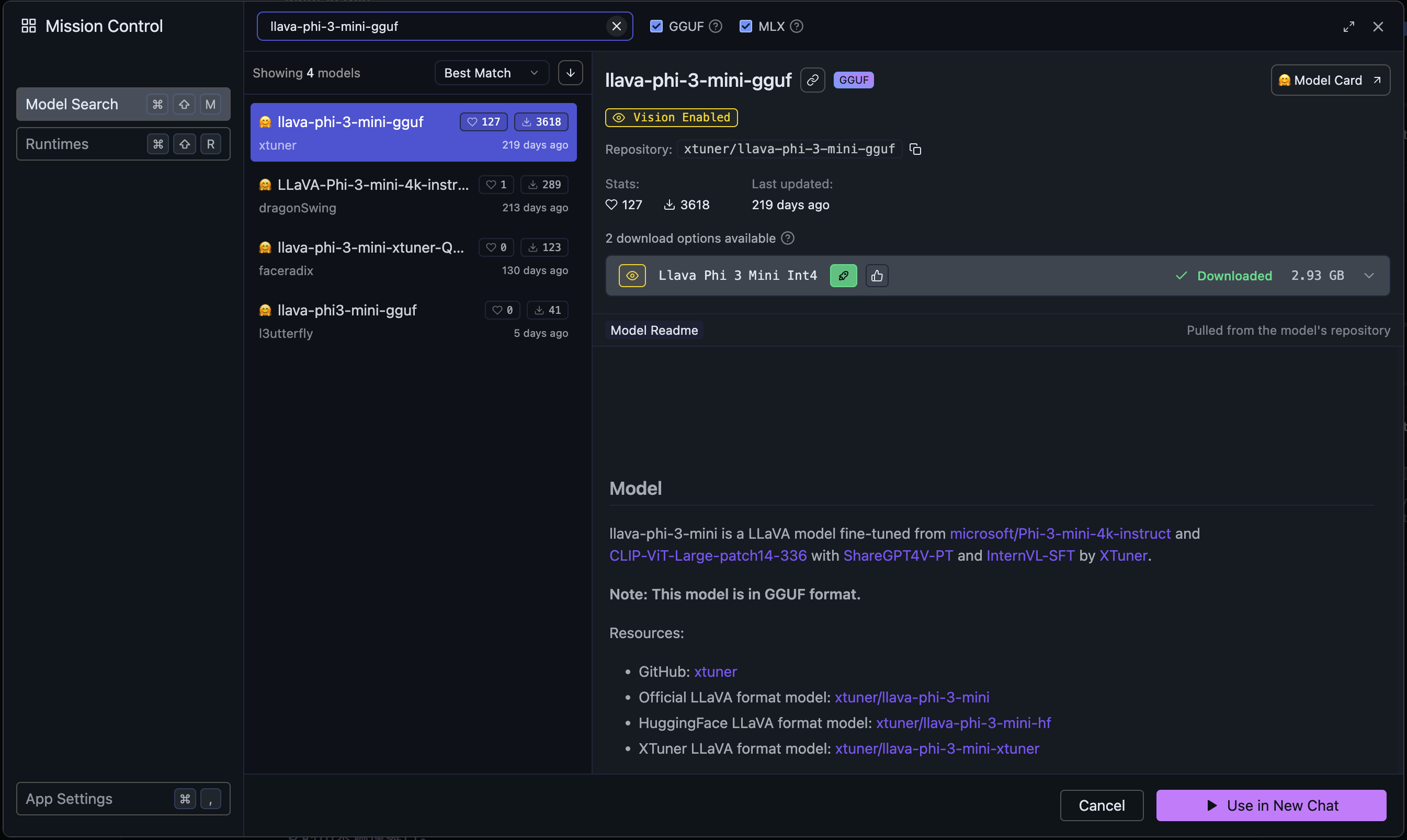
Task: Uncheck the MLX format checkbox
Action: (745, 26)
